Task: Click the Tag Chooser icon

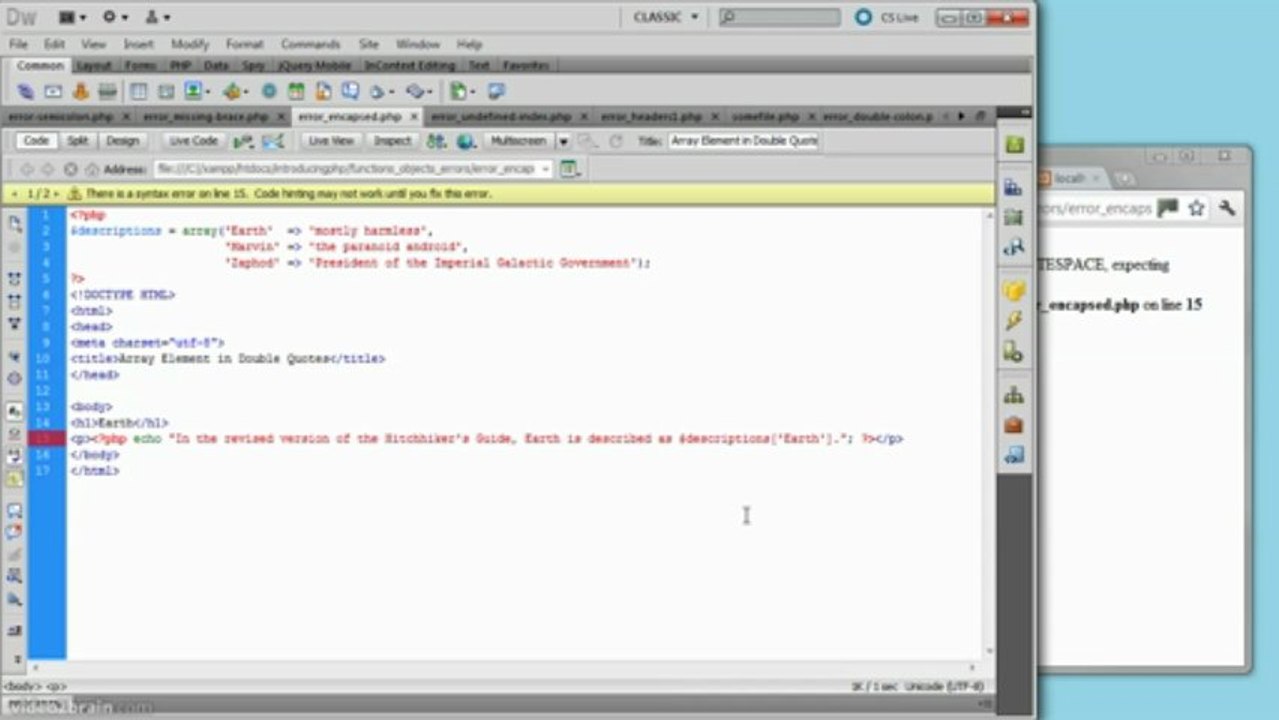Action: click(496, 91)
